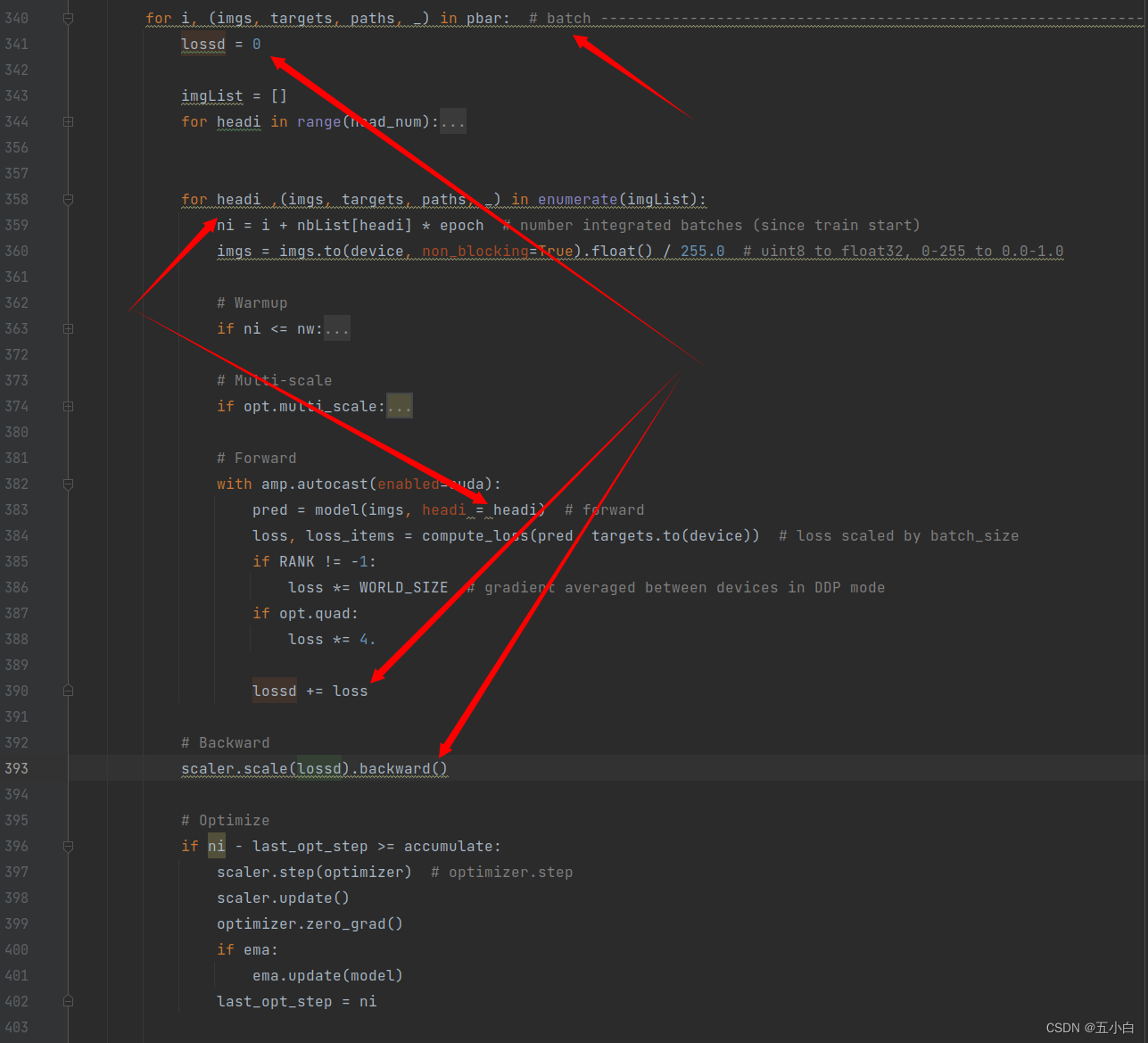
Task: Click line number 360 in the gutter
Action: (16, 251)
